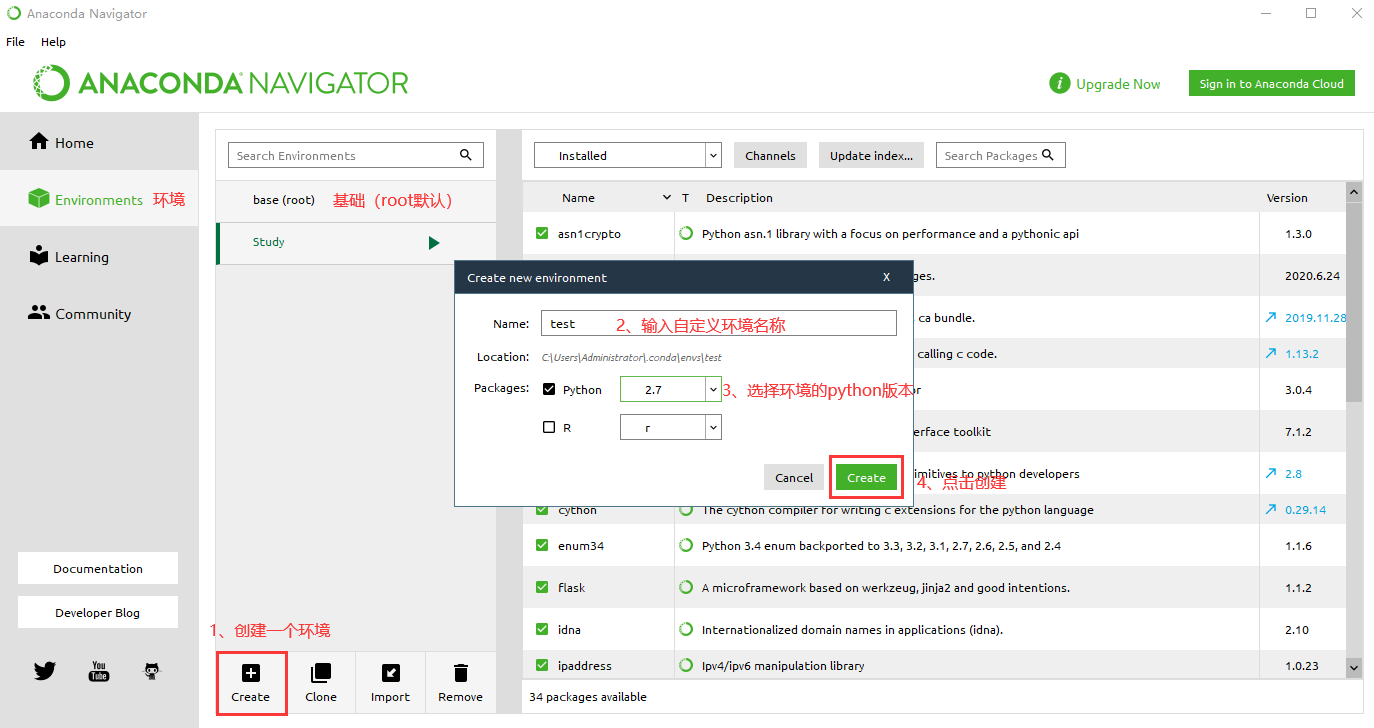Click the green Create button in dialog
This screenshot has height=728, width=1374.
pos(866,477)
